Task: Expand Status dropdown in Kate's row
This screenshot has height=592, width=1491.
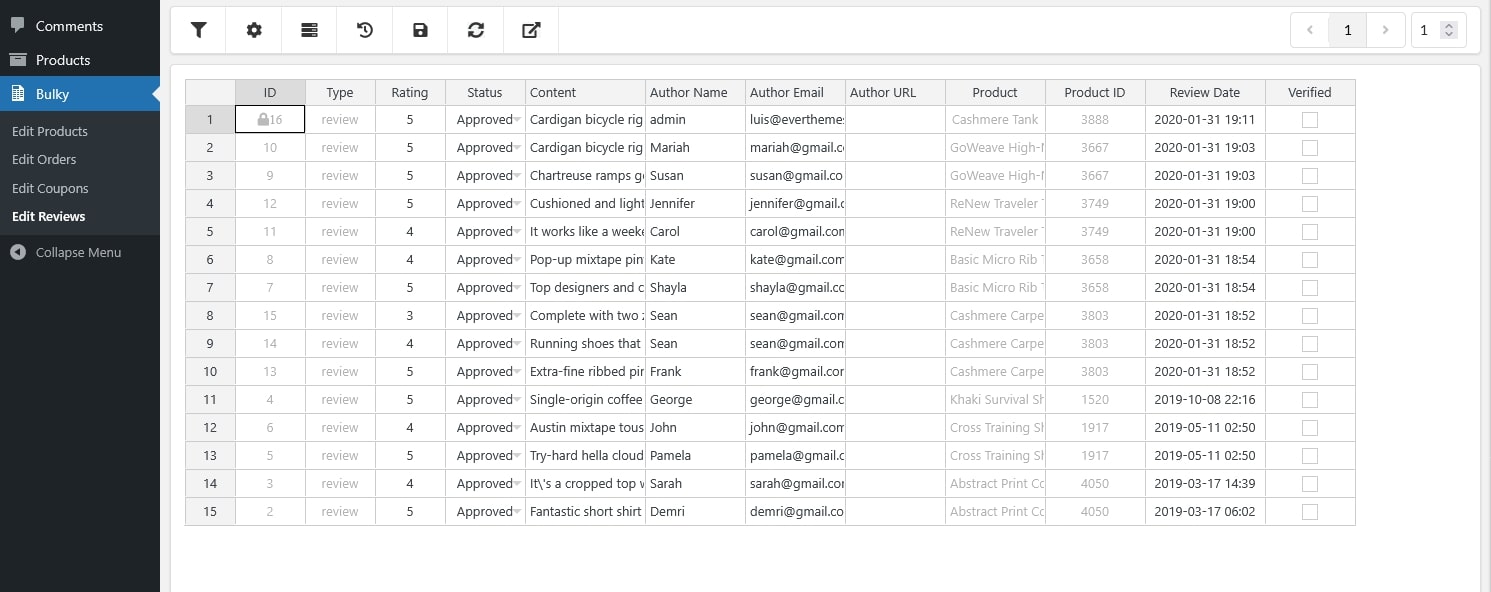Action: pyautogui.click(x=517, y=260)
